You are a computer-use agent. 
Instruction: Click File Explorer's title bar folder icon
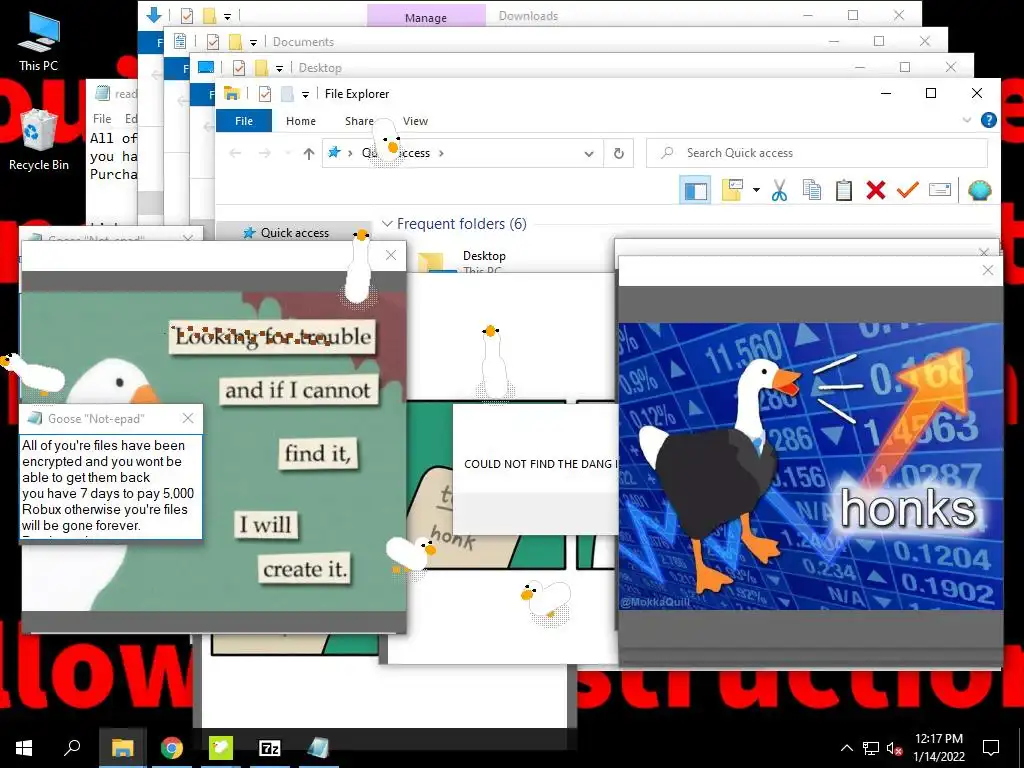click(232, 94)
